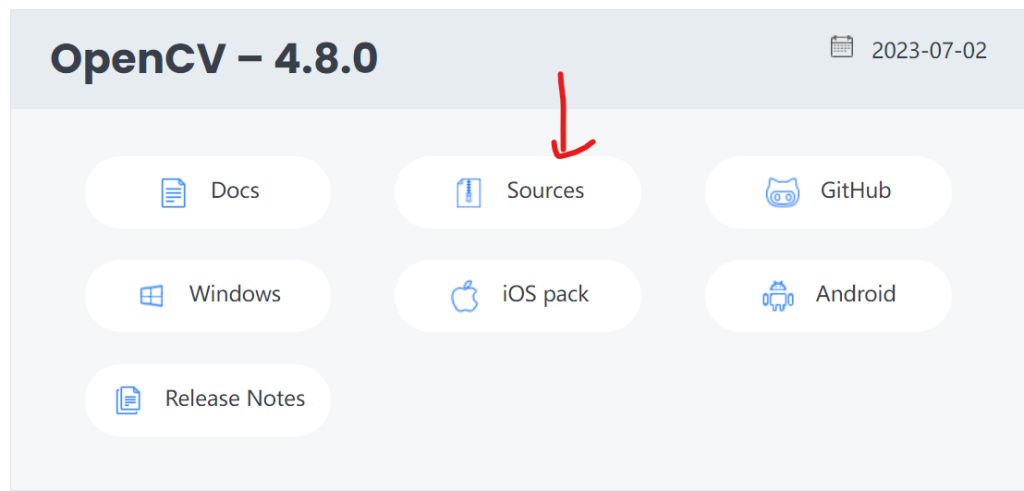Open the Release Notes label
1024x491 pixels.
pyautogui.click(x=235, y=398)
